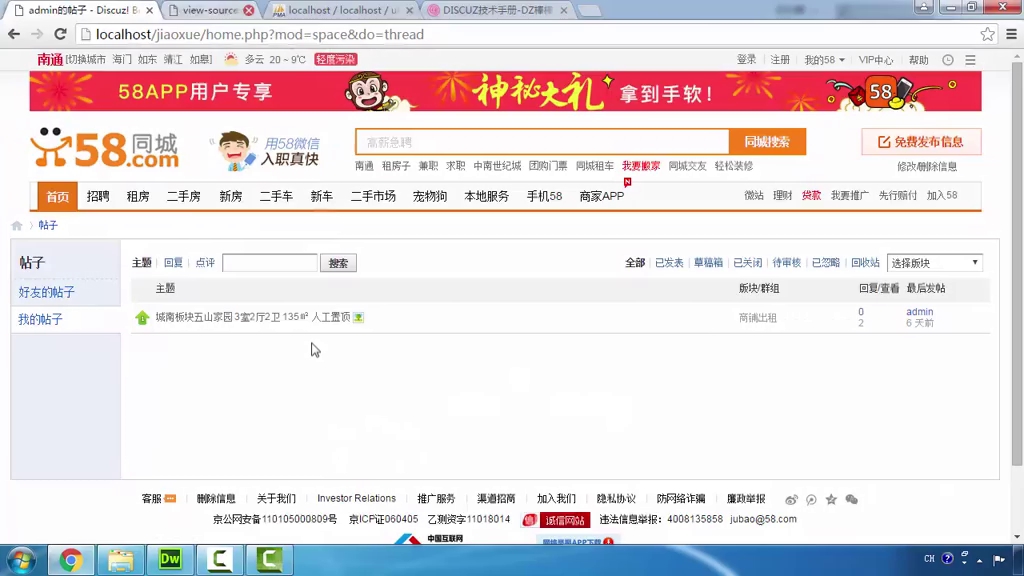Open Chrome from the taskbar

(x=71, y=560)
